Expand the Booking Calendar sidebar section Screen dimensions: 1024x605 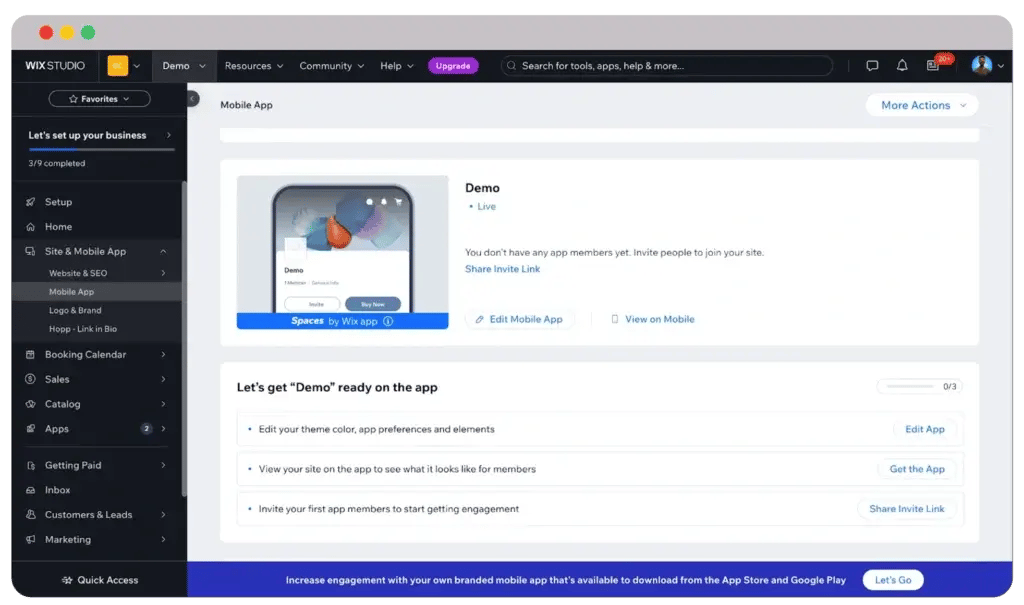coord(98,354)
